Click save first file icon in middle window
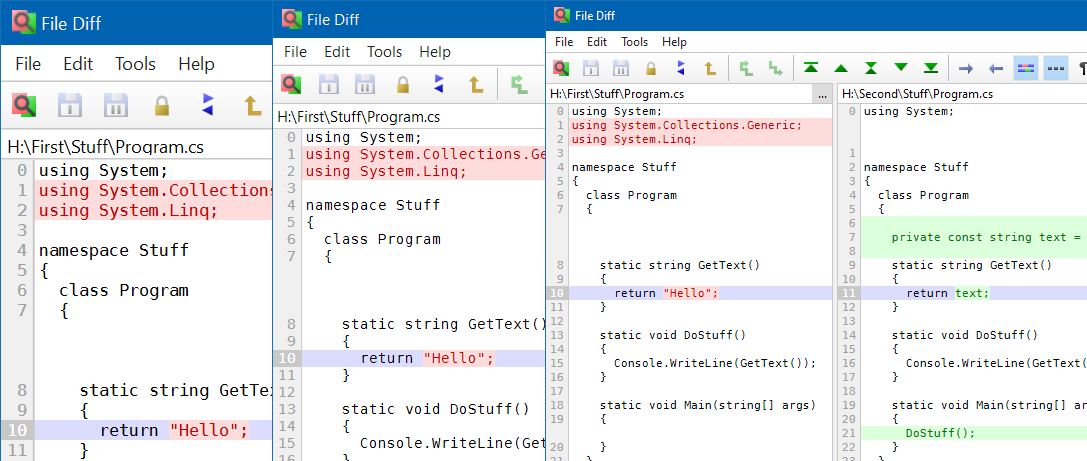Screen dimensions: 1087x461 329,85
